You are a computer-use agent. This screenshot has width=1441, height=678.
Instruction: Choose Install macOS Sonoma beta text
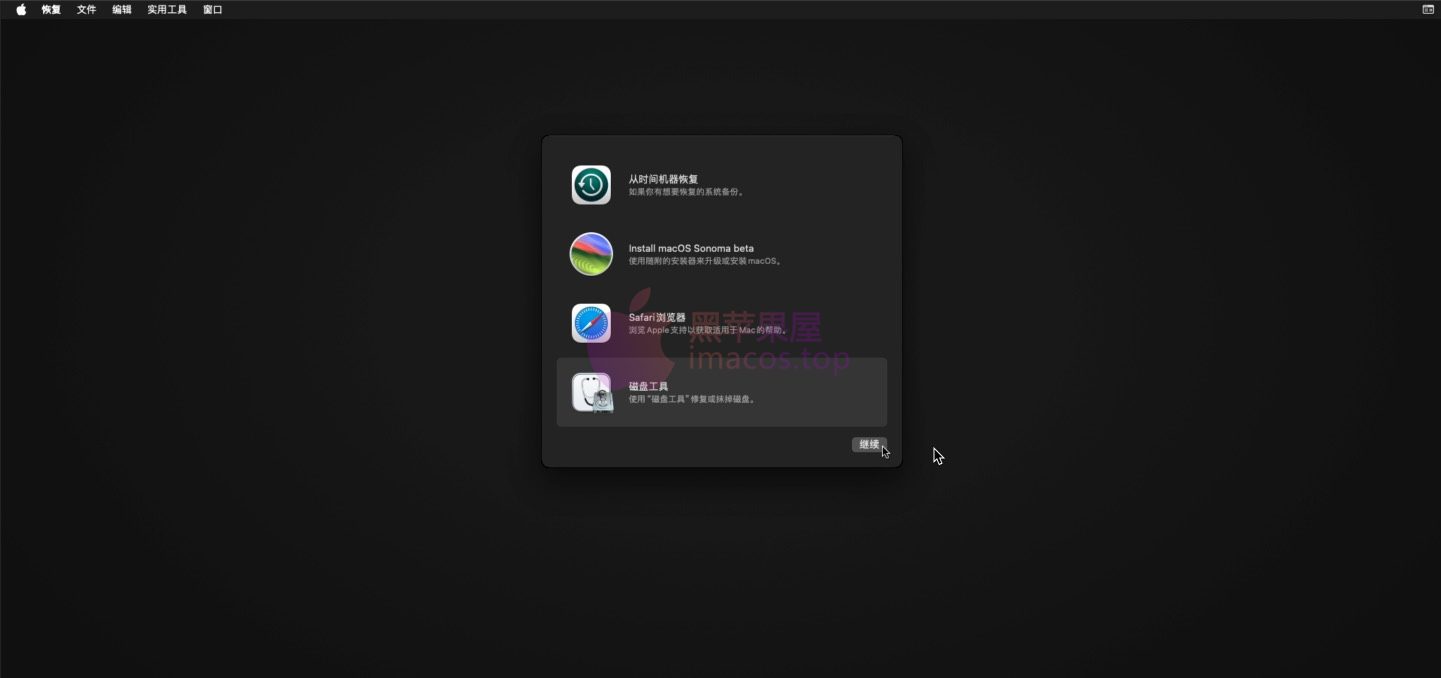pyautogui.click(x=691, y=248)
